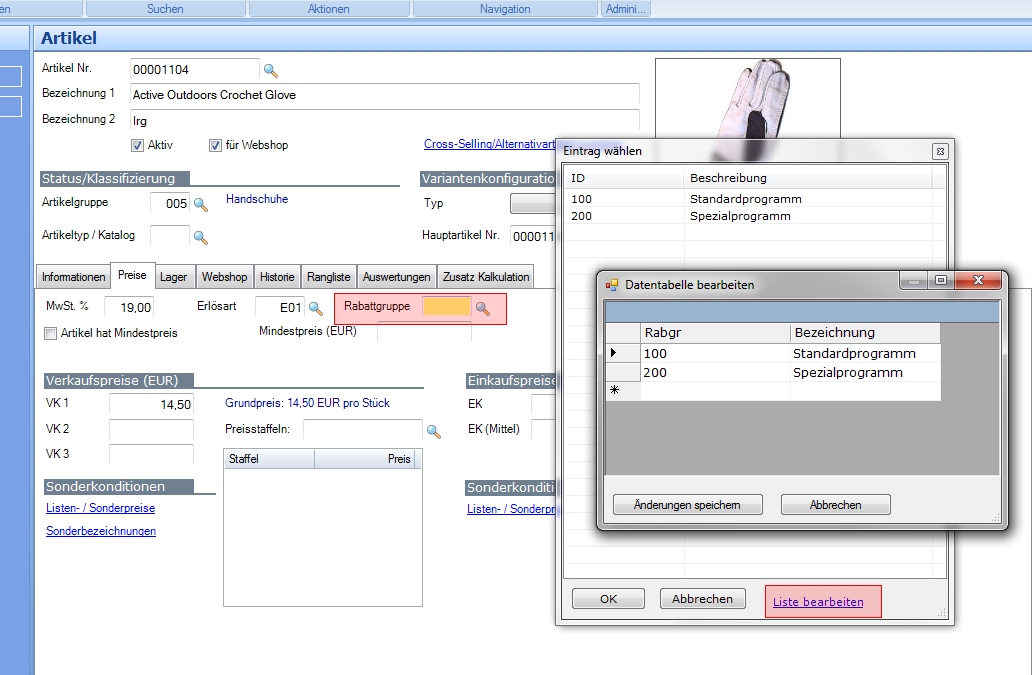1032x675 pixels.
Task: Toggle the für Webshop checkbox
Action: [215, 145]
